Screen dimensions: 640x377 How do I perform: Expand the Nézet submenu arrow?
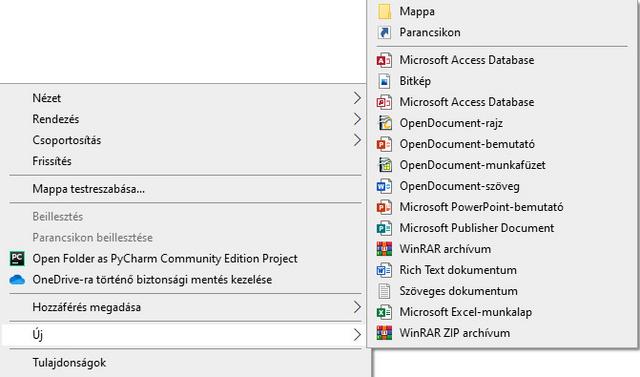[x=357, y=98]
